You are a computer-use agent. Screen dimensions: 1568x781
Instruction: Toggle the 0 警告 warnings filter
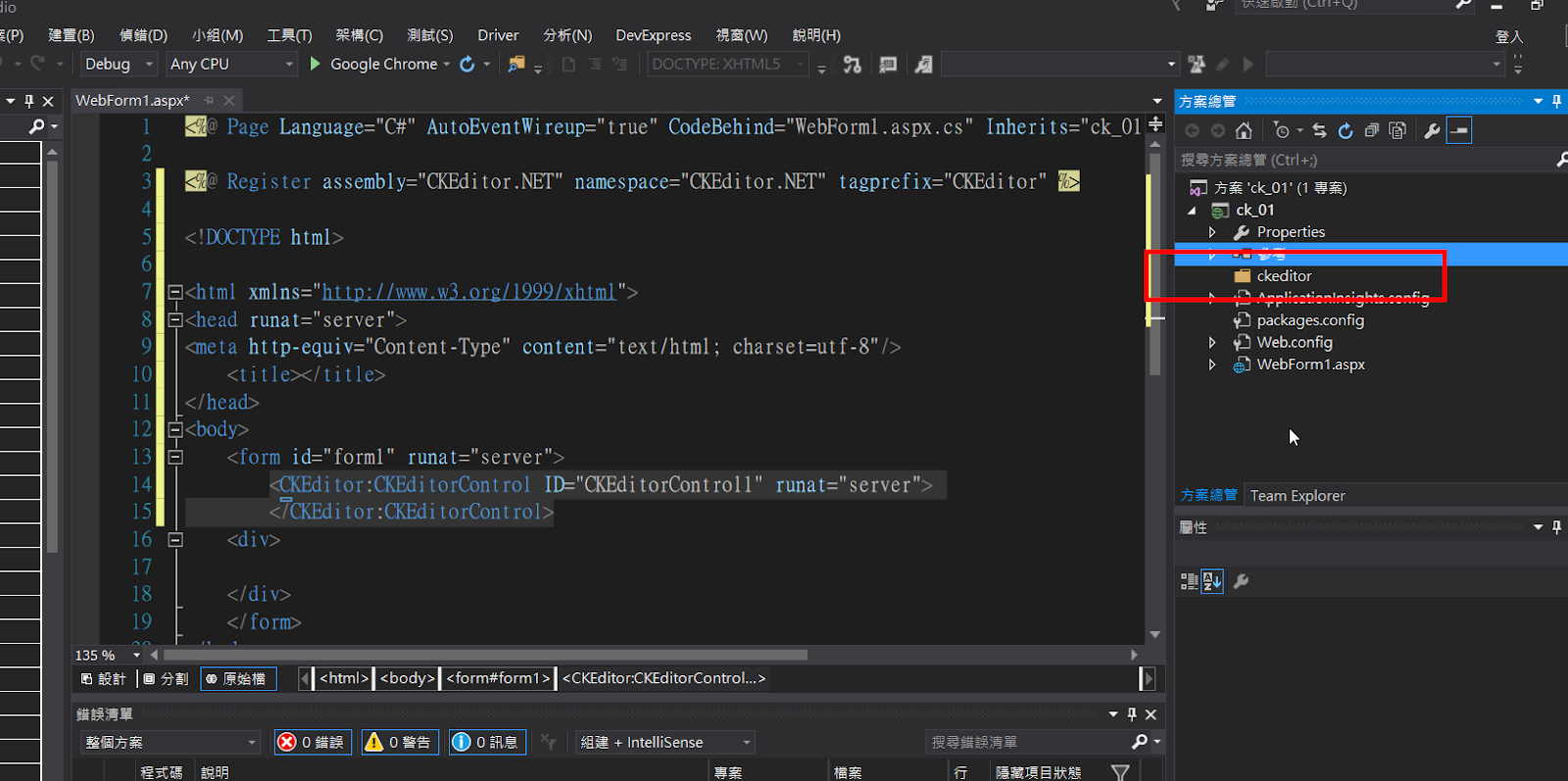pos(400,743)
